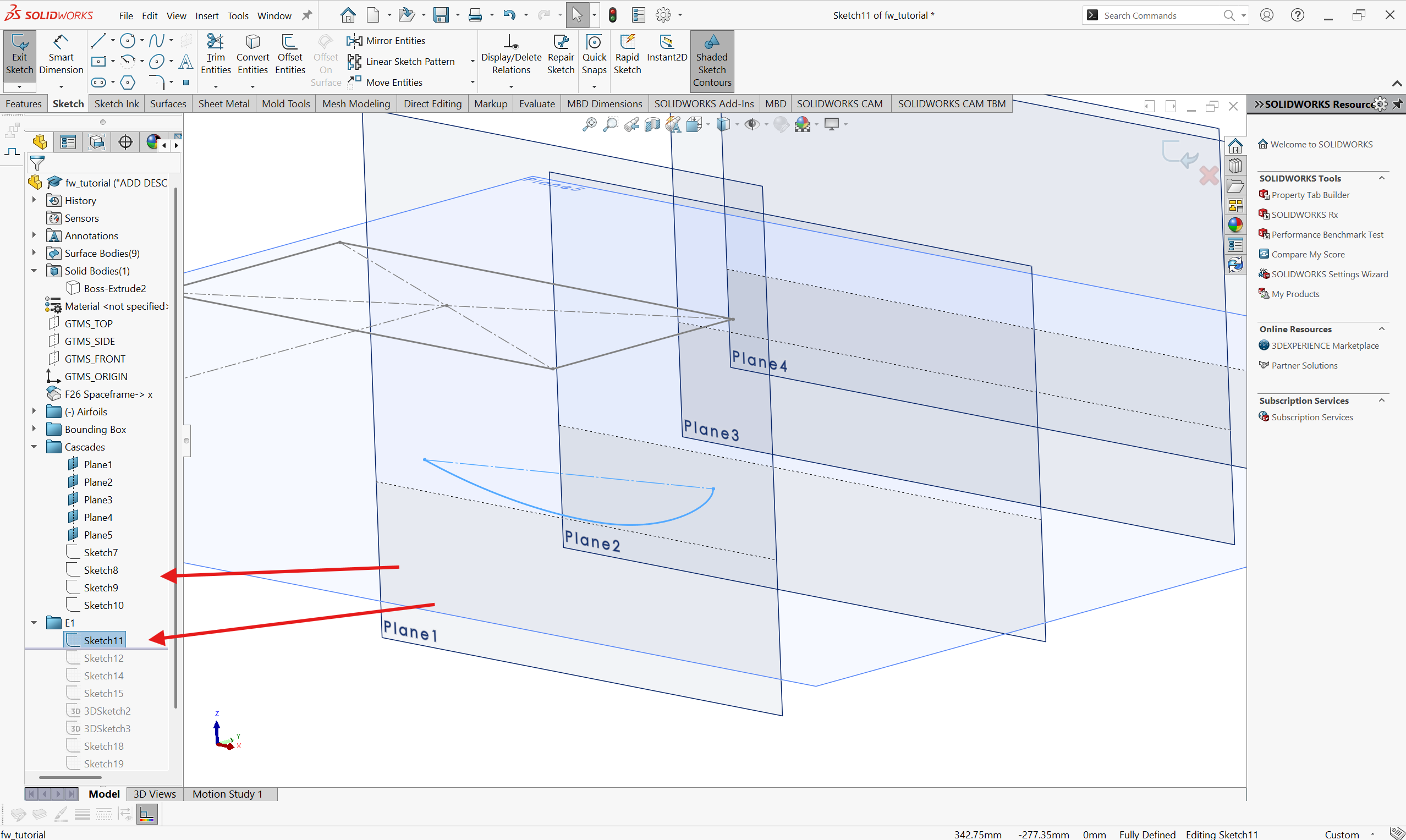Expand the Surface Bodies(9) node
The width and height of the screenshot is (1406, 840).
(x=34, y=253)
